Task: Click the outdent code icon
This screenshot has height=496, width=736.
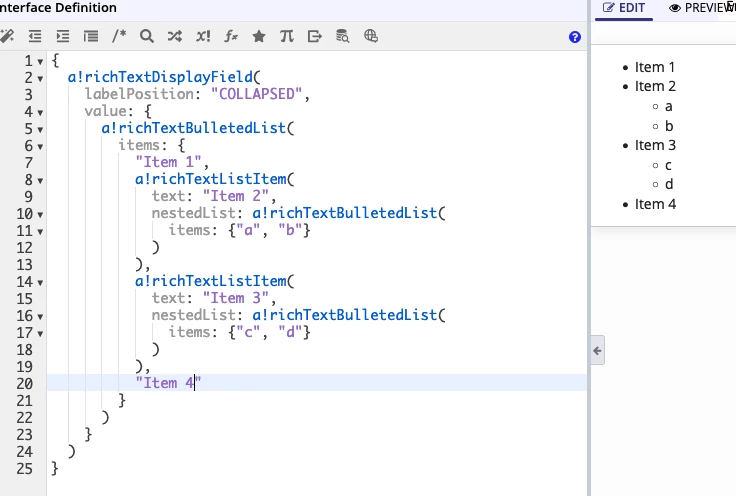Action: click(x=35, y=36)
